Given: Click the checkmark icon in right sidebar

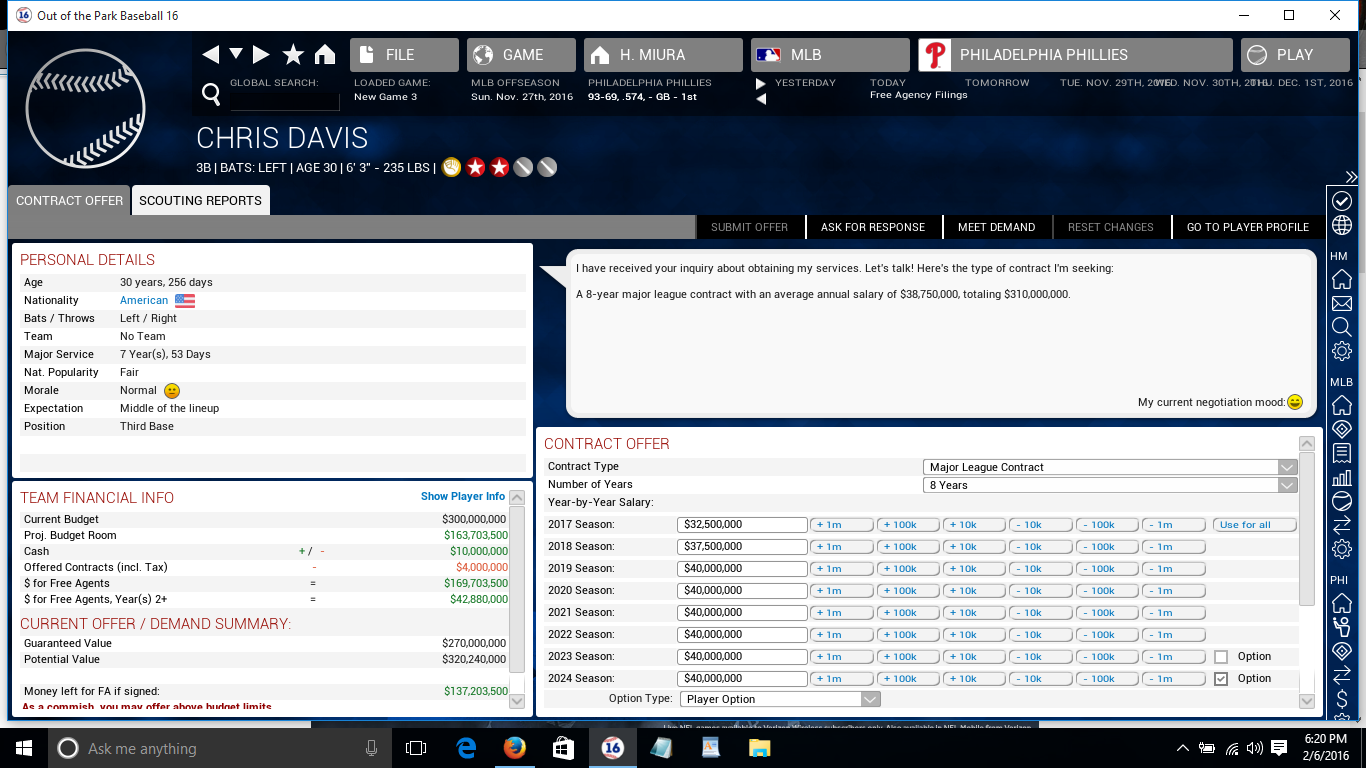Looking at the screenshot, I should click(x=1342, y=201).
